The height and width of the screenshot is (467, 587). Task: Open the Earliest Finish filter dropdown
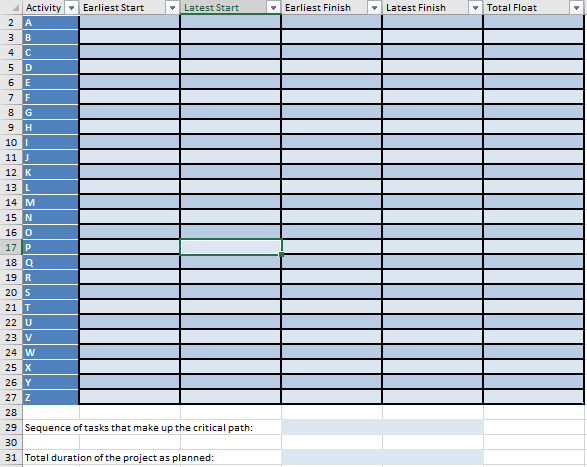[x=374, y=7]
